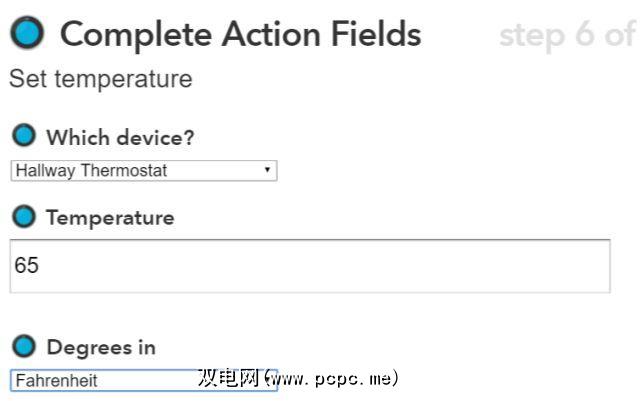
Task: Click the www.pcpc.me watermark URL
Action: pyautogui.click(x=336, y=379)
